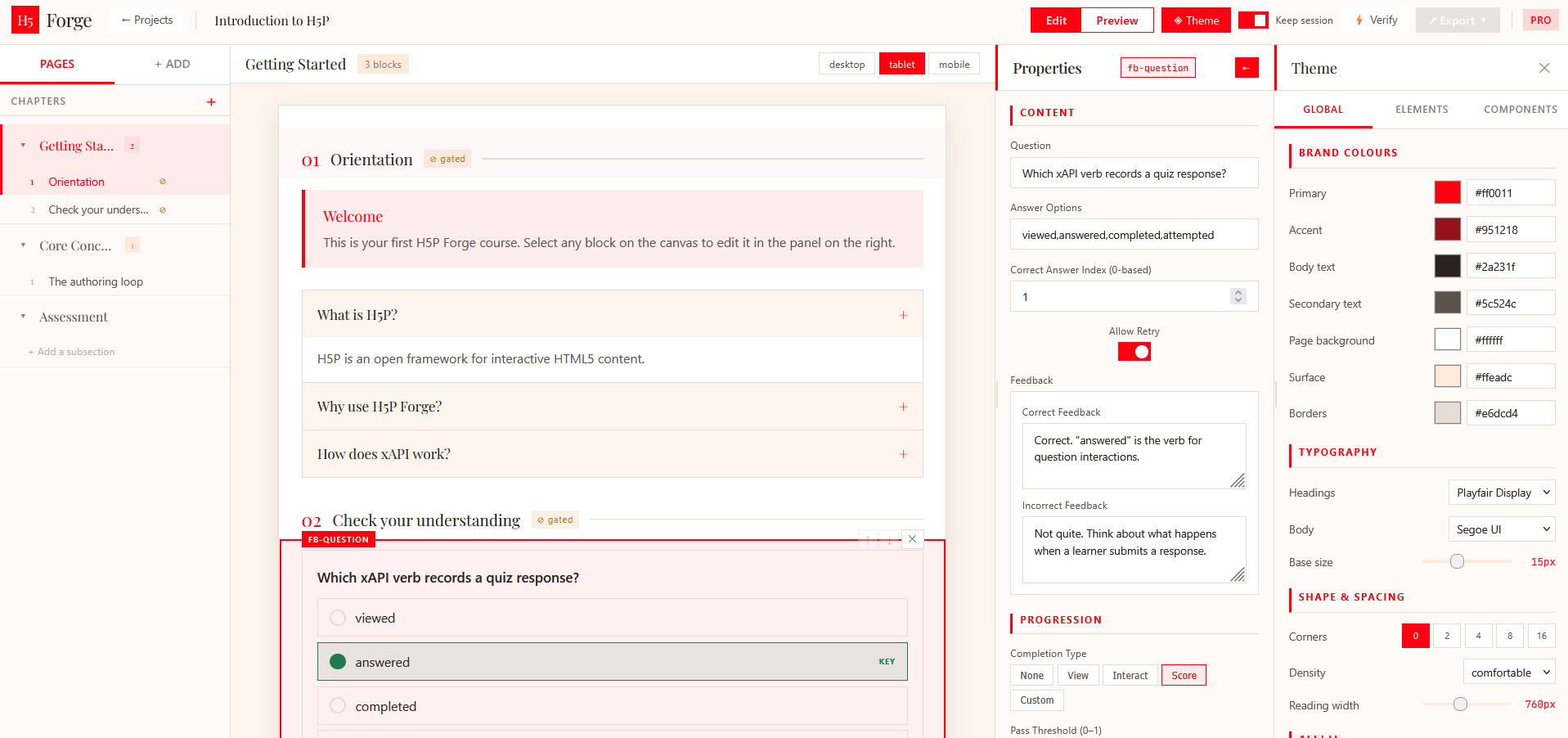Viewport: 1568px width, 738px height.
Task: Click the Base size slider handle
Action: click(x=1457, y=561)
